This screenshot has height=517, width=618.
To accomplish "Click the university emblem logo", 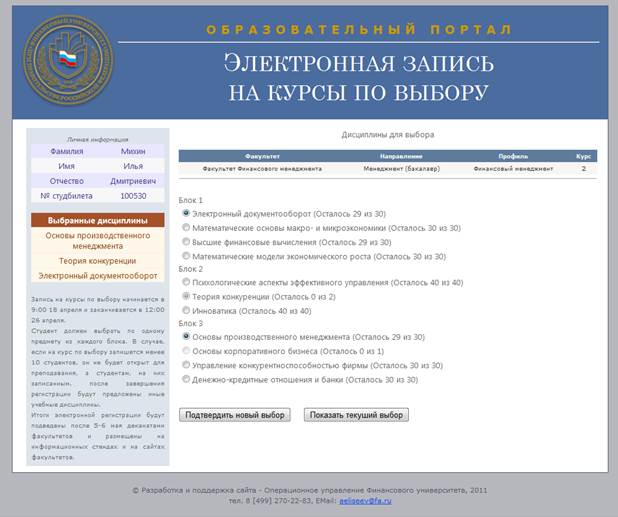I will click(68, 60).
